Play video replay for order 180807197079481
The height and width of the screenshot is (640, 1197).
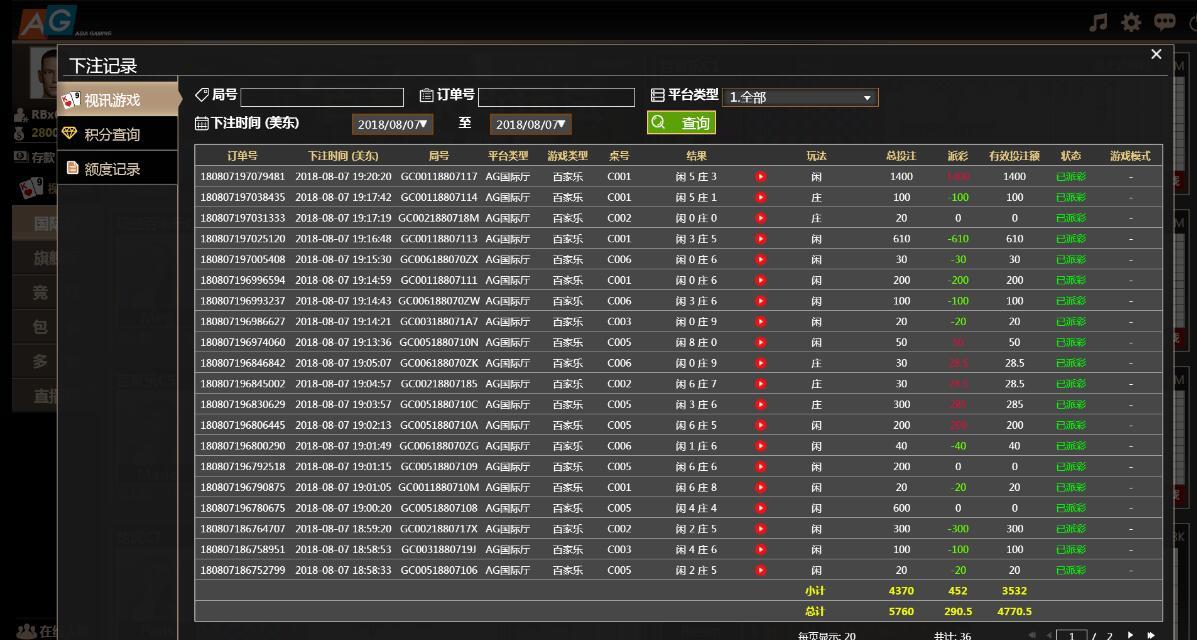(x=760, y=177)
